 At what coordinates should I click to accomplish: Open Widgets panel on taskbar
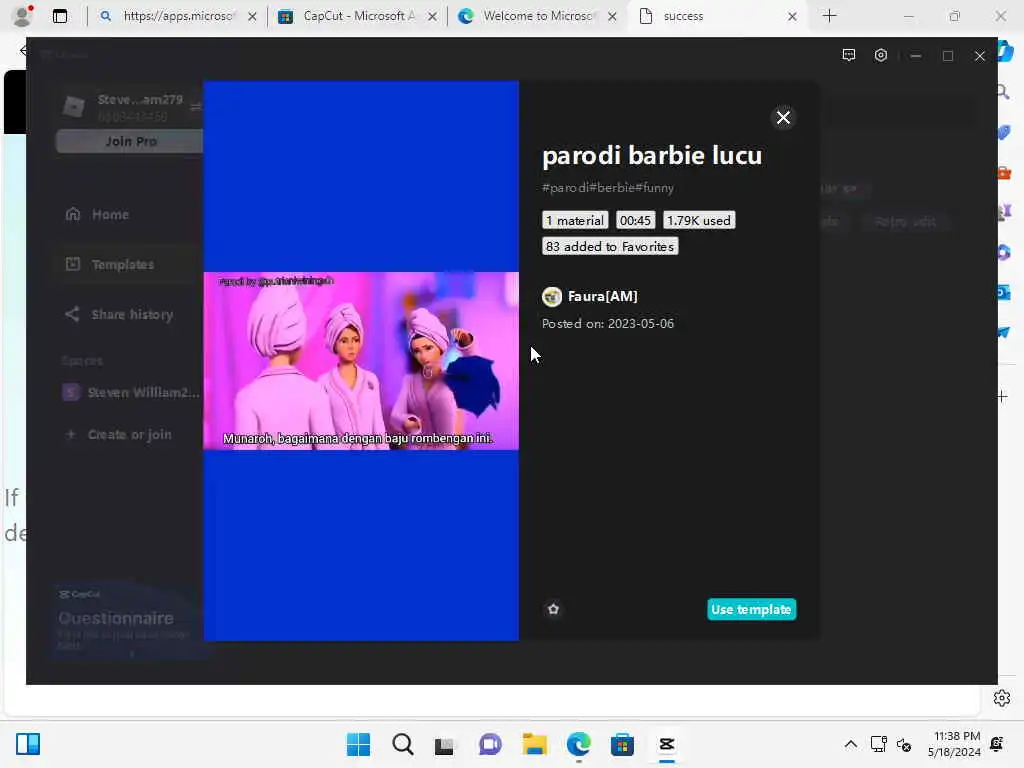[x=28, y=744]
